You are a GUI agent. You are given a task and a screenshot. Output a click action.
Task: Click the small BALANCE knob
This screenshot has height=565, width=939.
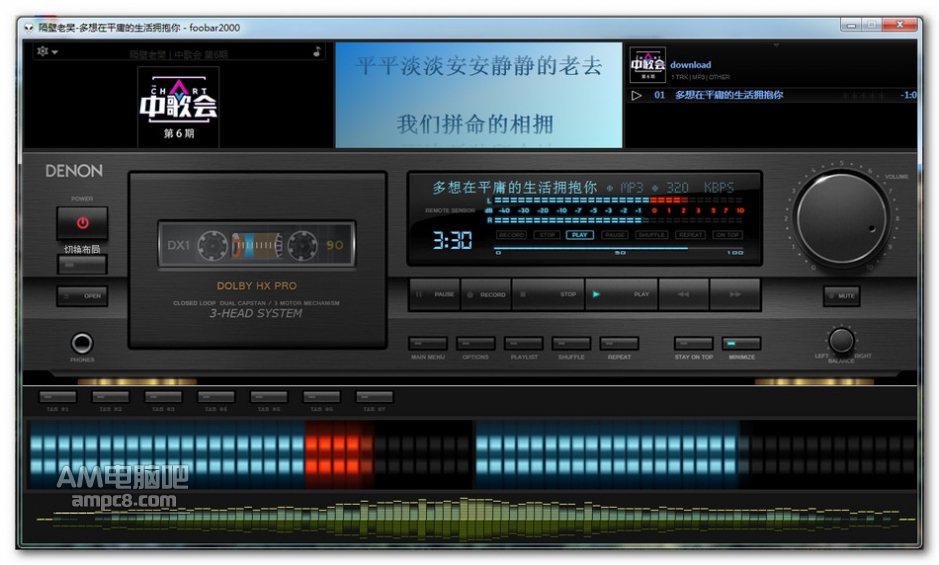click(x=841, y=341)
